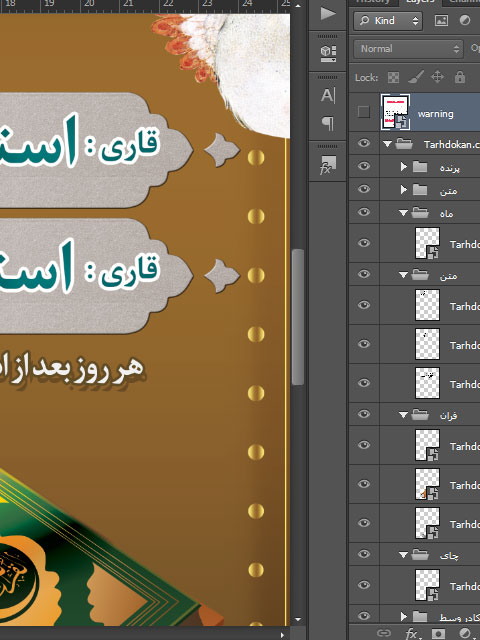Filter layers by pixel layers icon
Image resolution: width=480 pixels, height=640 pixels.
[x=441, y=20]
